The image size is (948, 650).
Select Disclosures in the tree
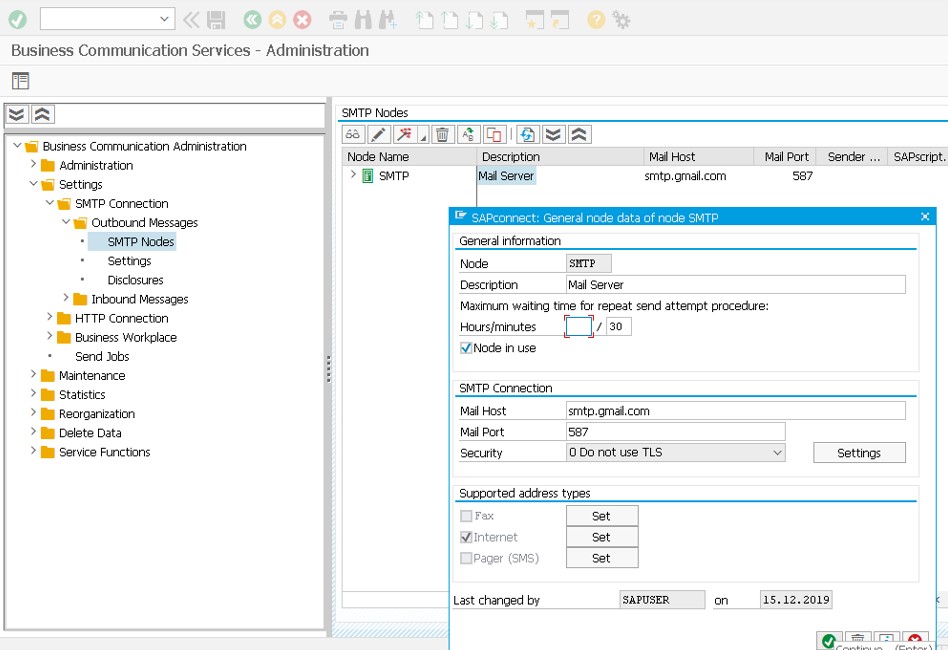(135, 280)
